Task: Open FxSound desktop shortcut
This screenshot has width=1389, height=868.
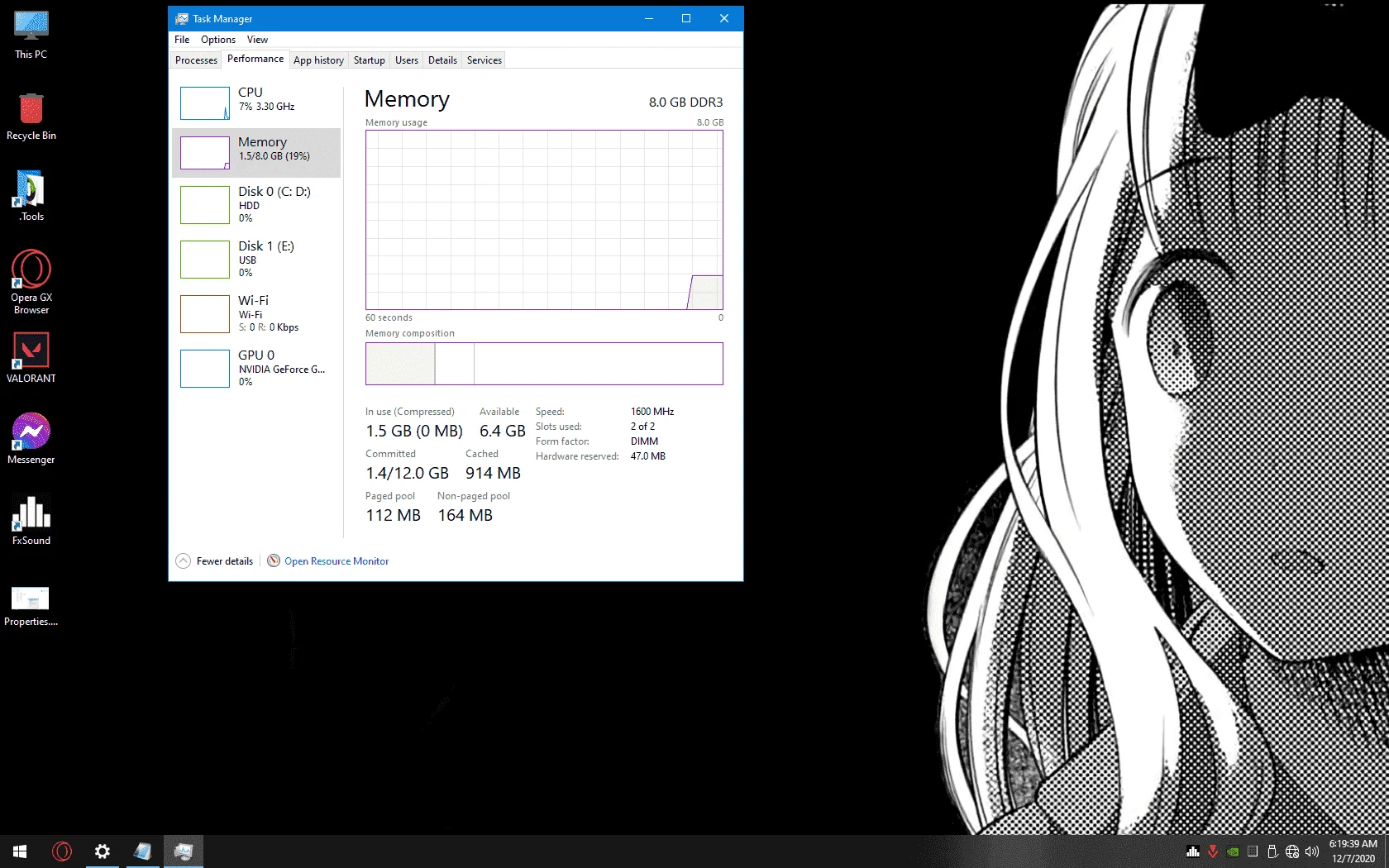Action: [x=31, y=520]
